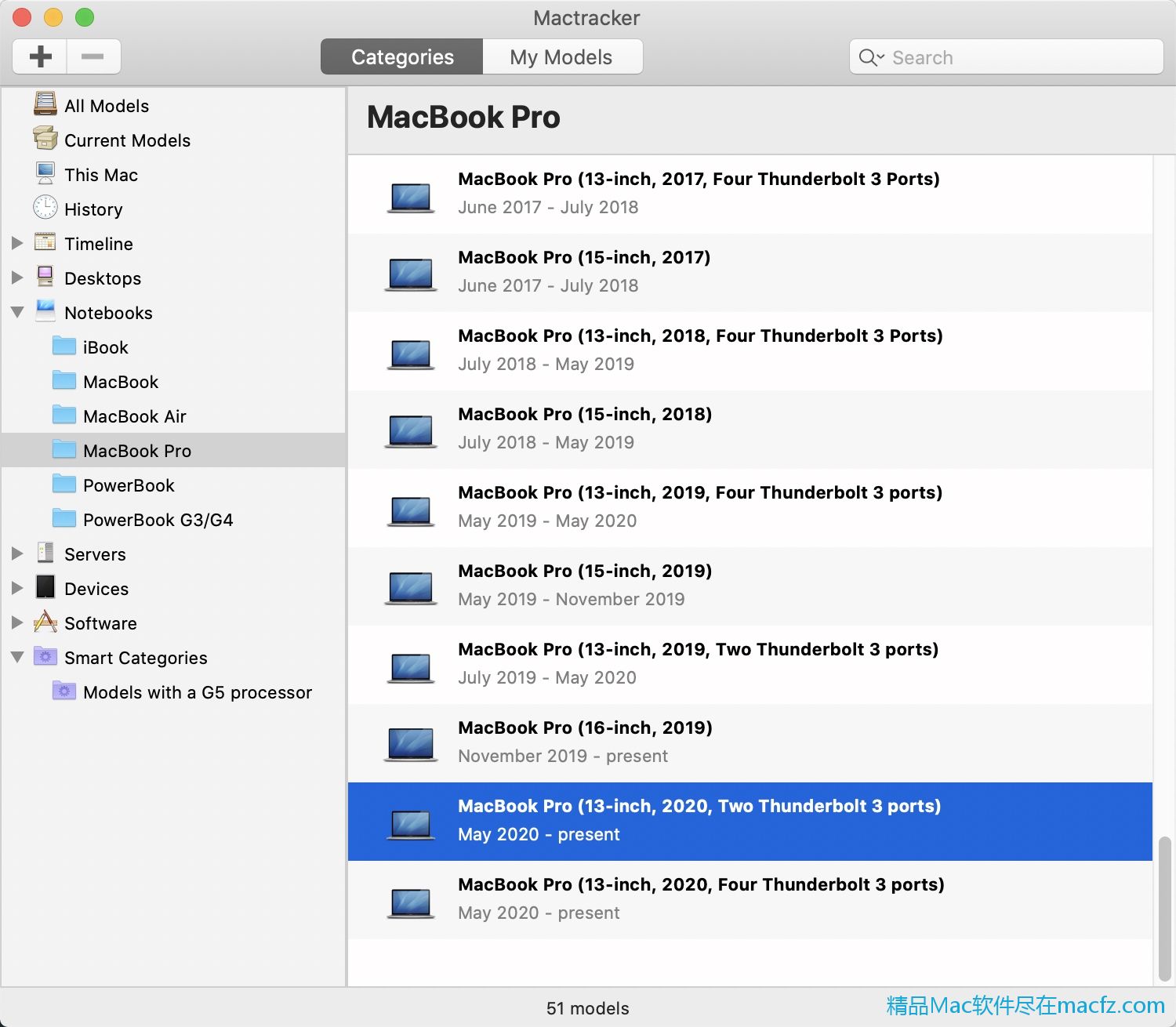The width and height of the screenshot is (1176, 1027).
Task: Click the green zoom window button
Action: pyautogui.click(x=85, y=17)
